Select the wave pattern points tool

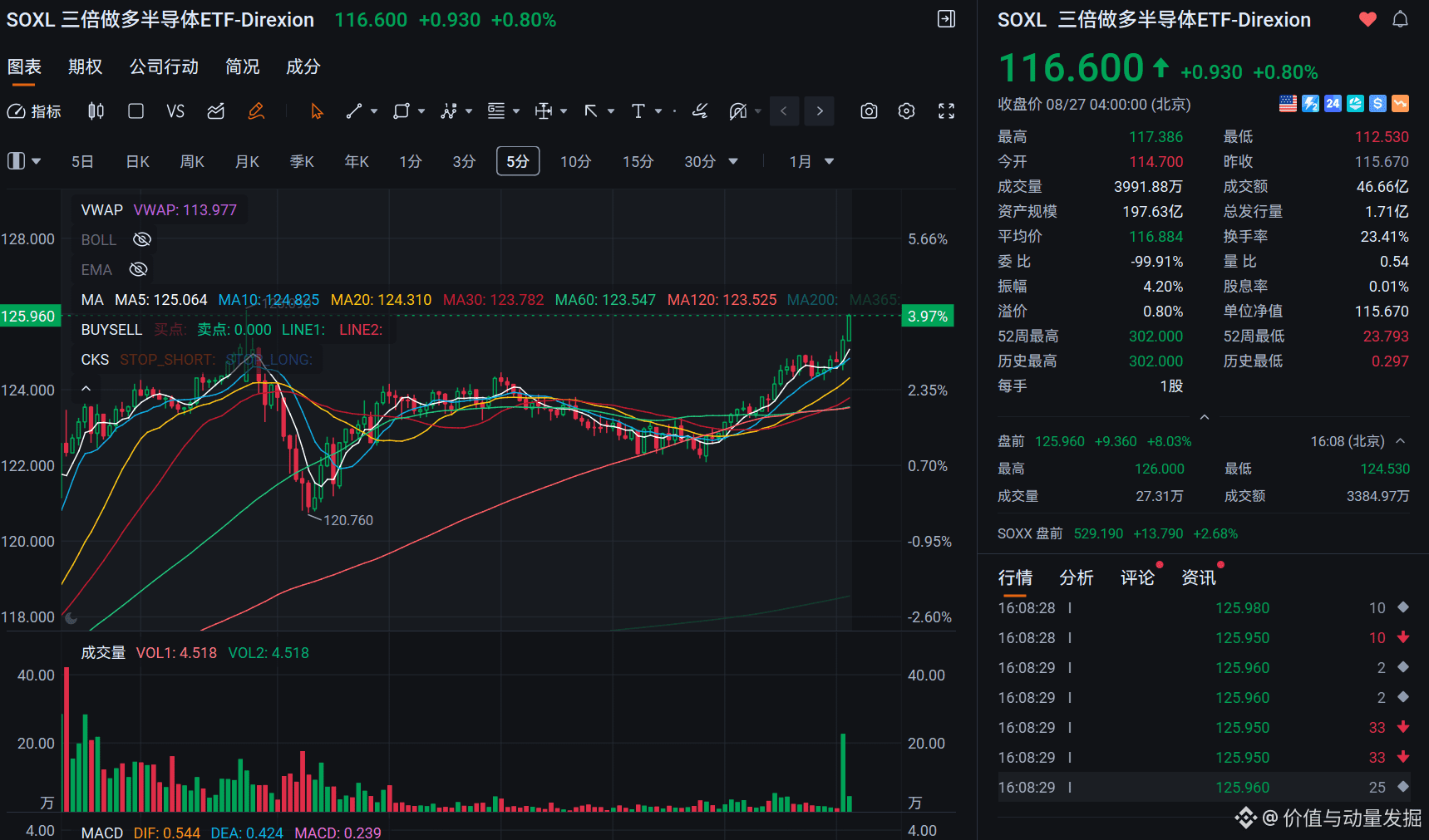point(449,111)
